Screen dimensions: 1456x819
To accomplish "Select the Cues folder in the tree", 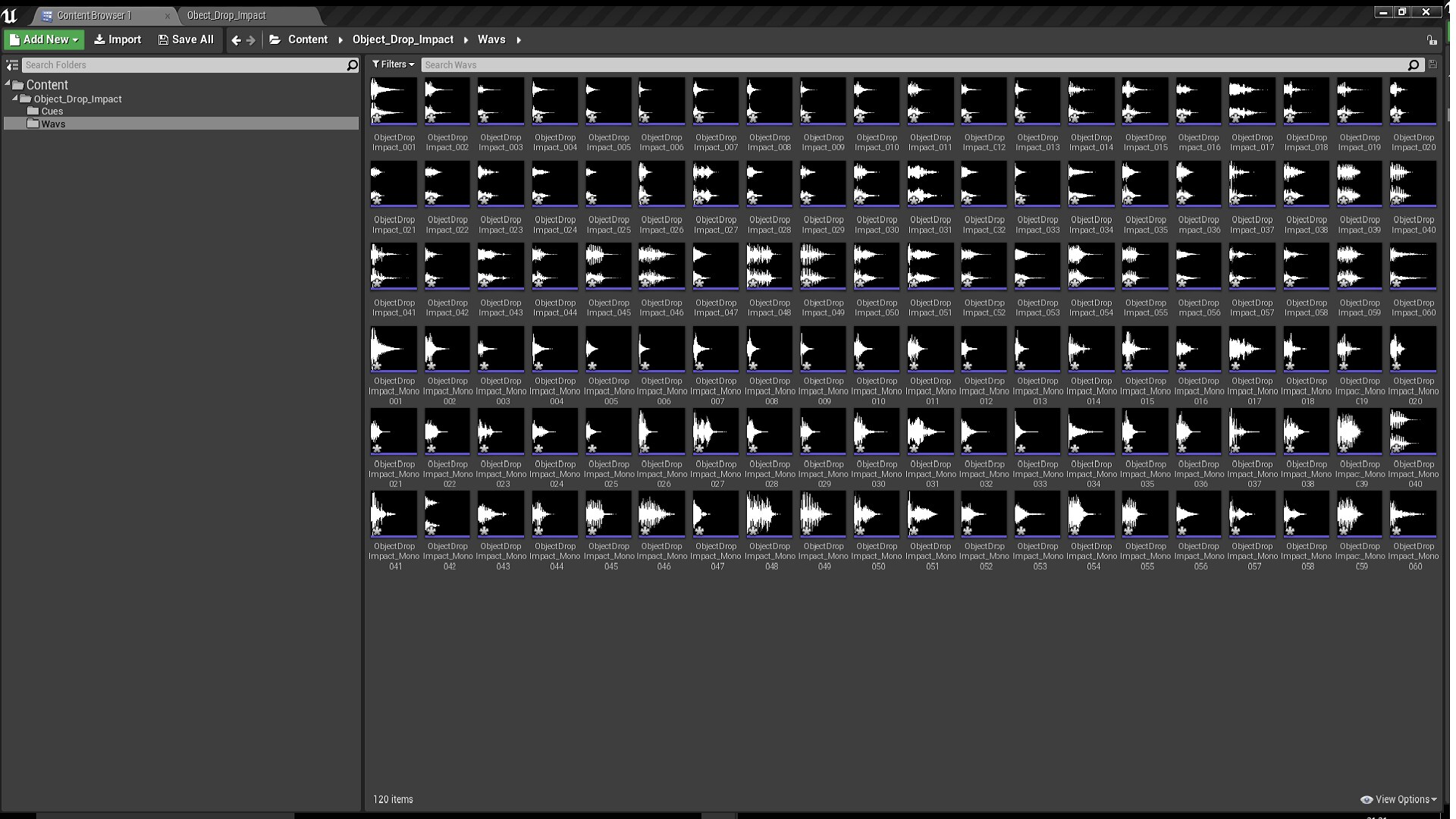I will click(x=51, y=111).
